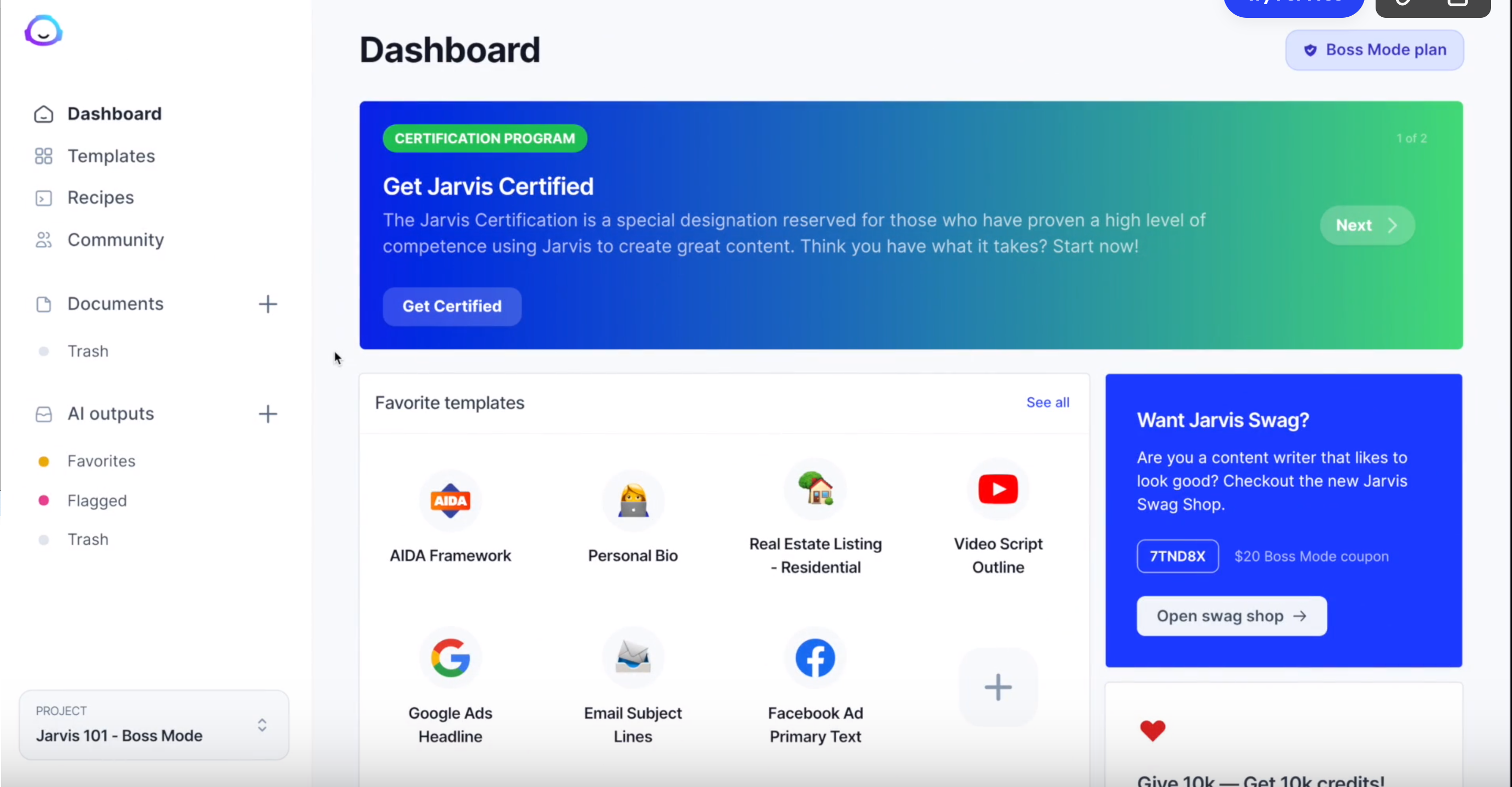
Task: Click the yellow Favorites dot
Action: [x=44, y=461]
